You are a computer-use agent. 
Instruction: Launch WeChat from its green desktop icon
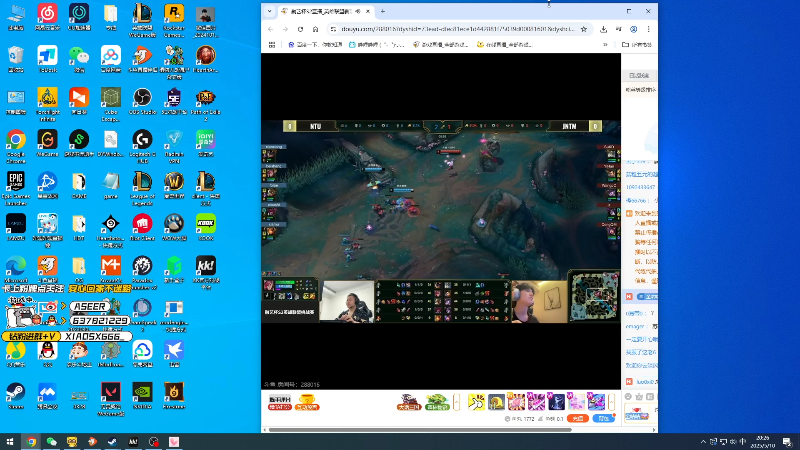point(79,59)
